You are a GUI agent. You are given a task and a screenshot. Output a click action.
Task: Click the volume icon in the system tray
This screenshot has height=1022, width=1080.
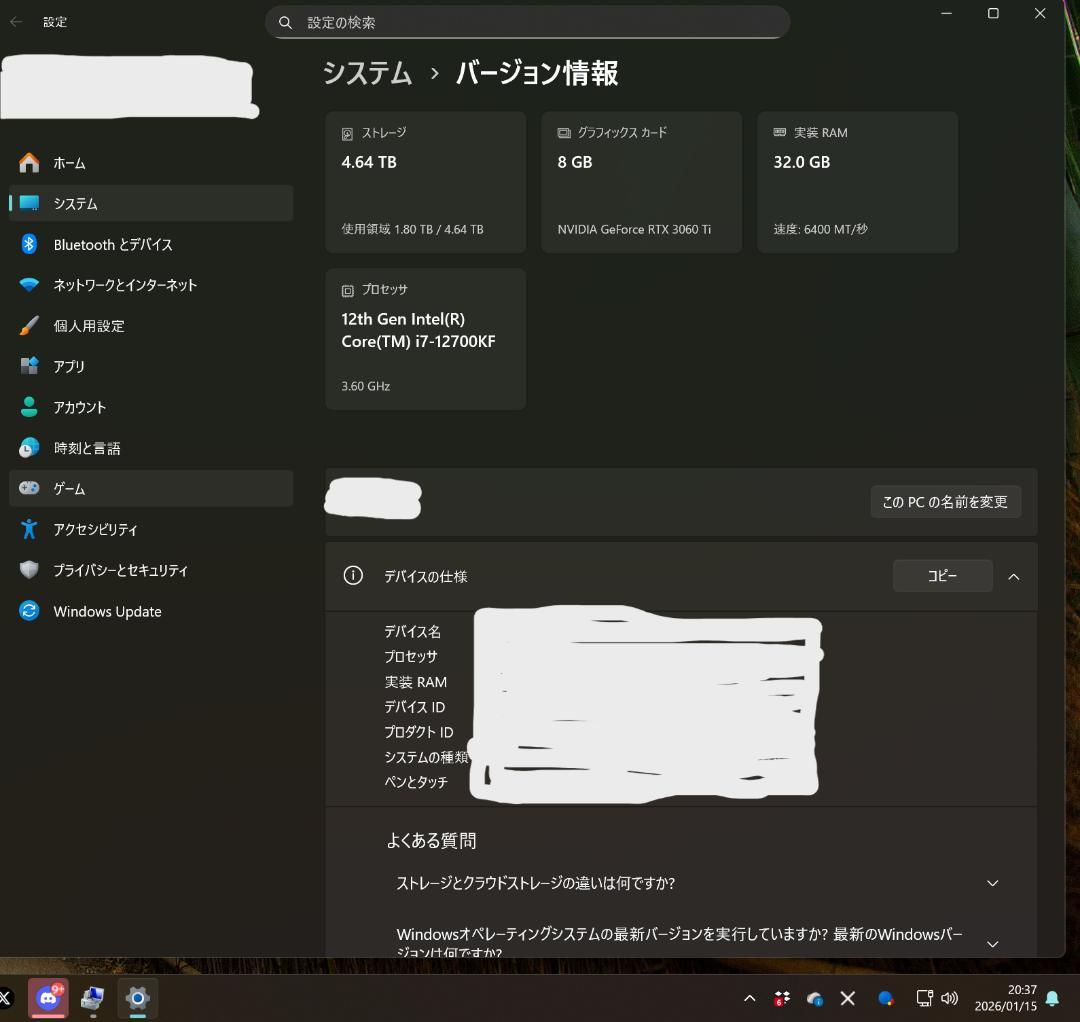[948, 997]
